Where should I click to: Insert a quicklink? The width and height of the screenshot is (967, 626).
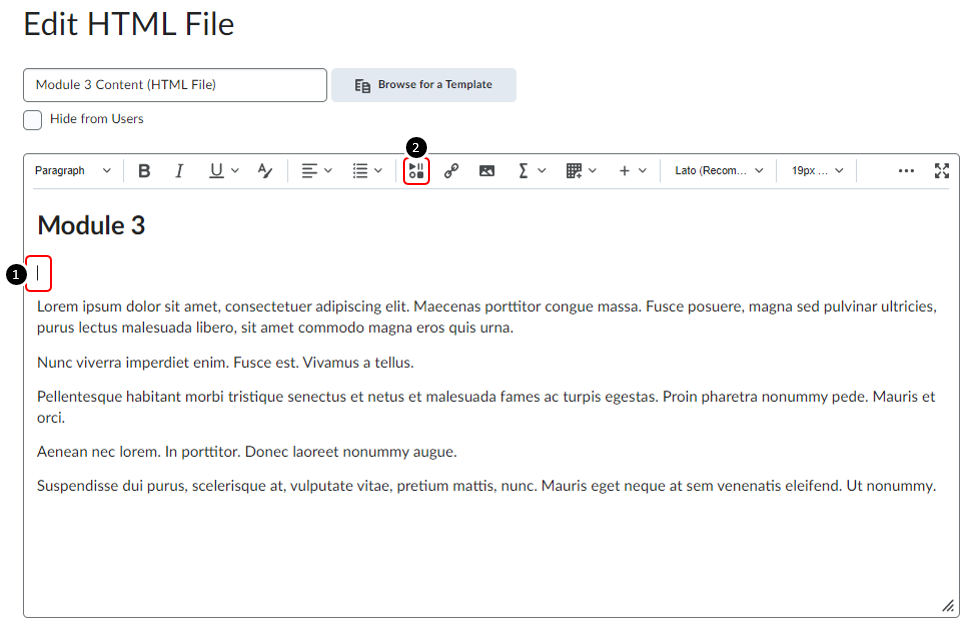click(x=451, y=171)
